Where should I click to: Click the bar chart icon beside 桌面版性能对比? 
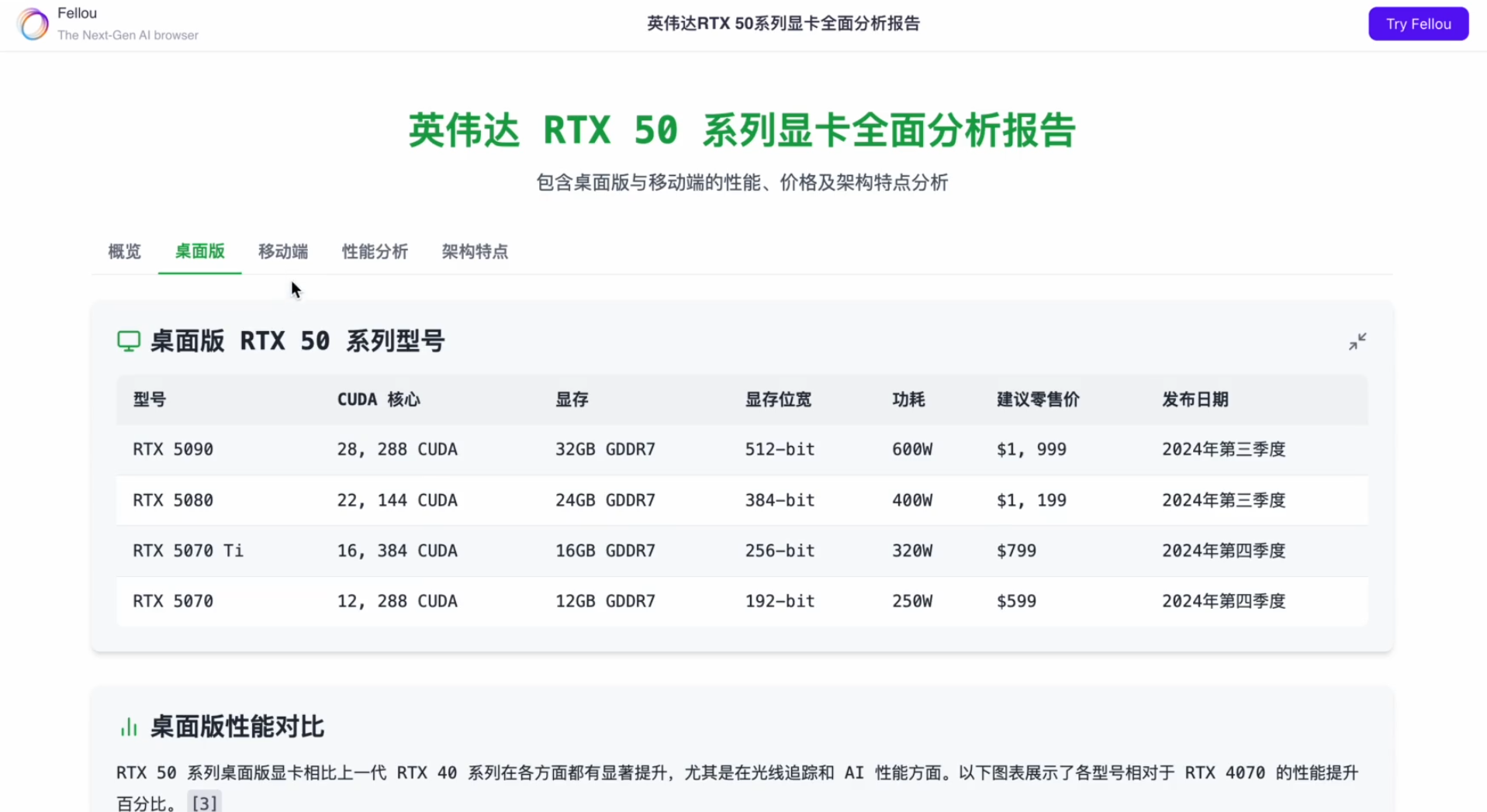(x=129, y=727)
